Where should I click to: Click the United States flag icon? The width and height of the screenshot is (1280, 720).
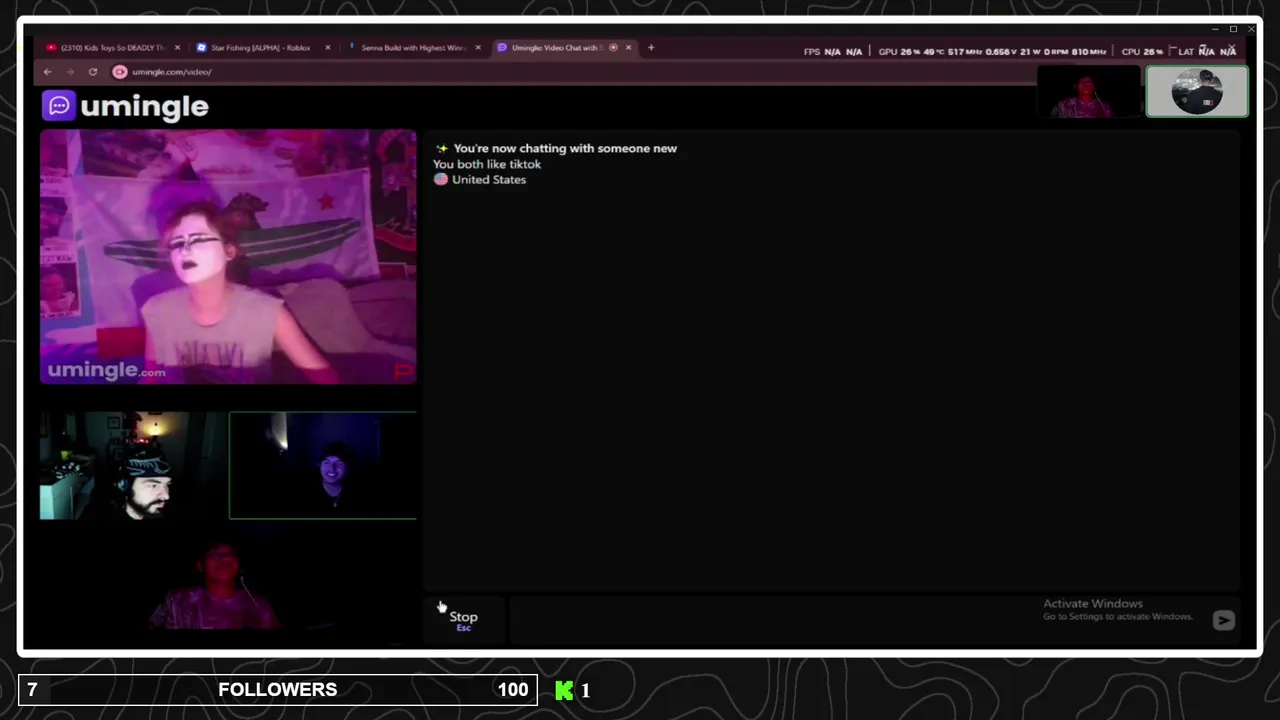(x=441, y=179)
